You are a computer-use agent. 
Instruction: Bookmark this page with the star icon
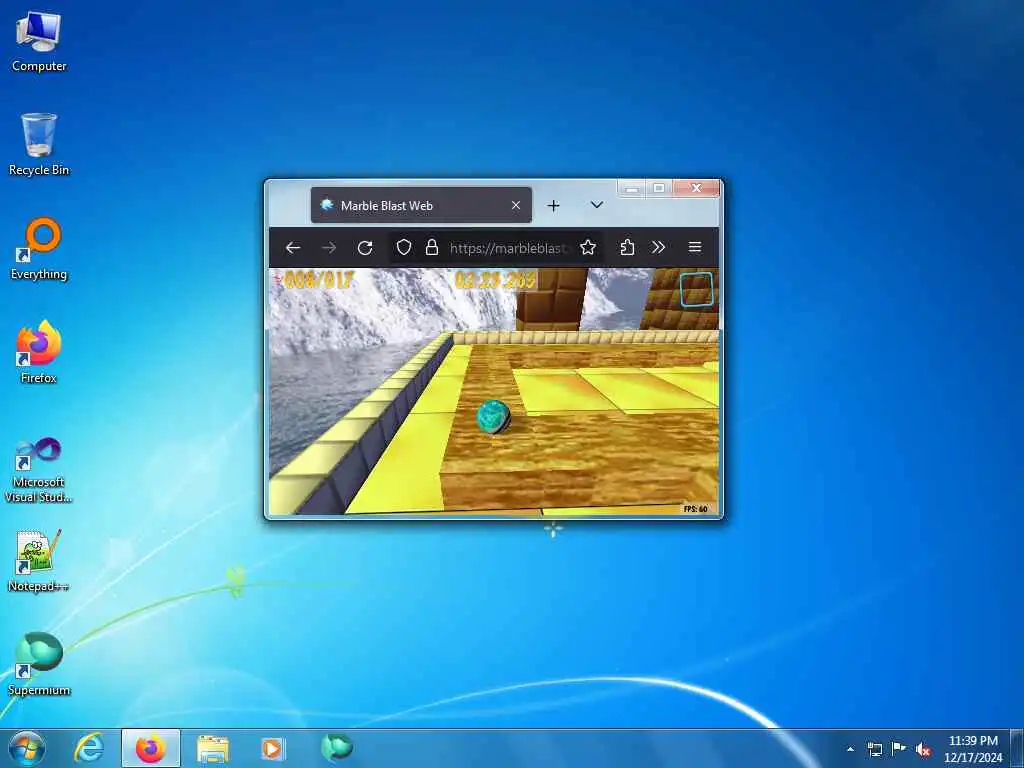[x=588, y=248]
